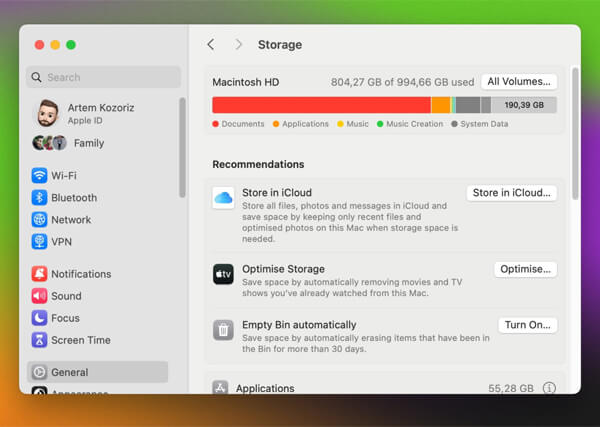The image size is (600, 427).
Task: Click in the Search field
Action: point(103,77)
